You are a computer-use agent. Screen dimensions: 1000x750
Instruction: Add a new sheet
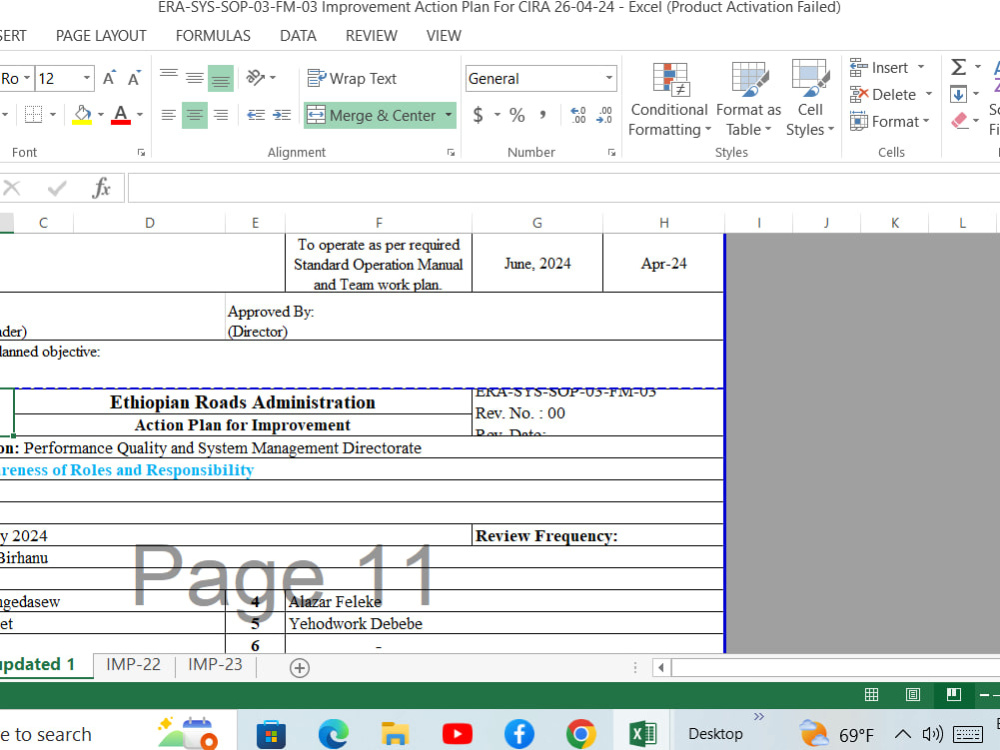point(300,668)
